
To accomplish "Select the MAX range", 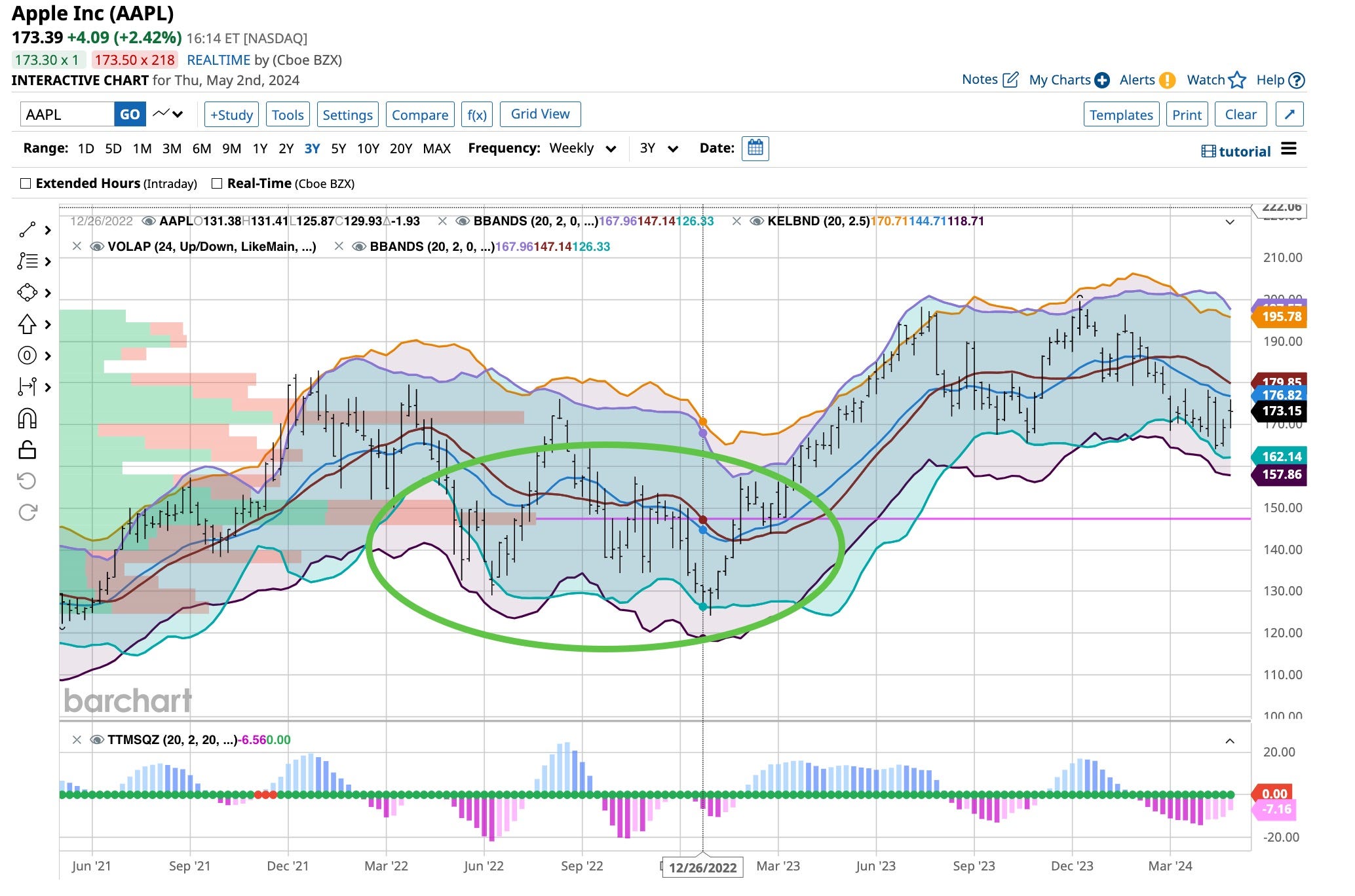I will 437,149.
